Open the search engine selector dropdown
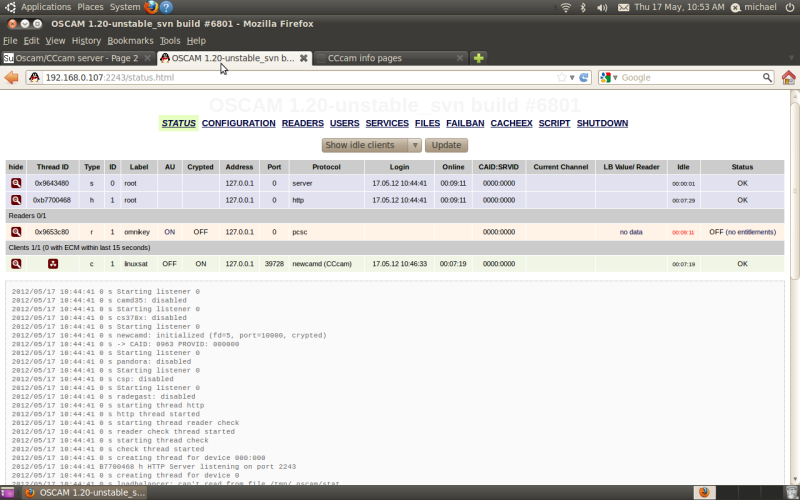This screenshot has height=500, width=800. click(x=615, y=78)
